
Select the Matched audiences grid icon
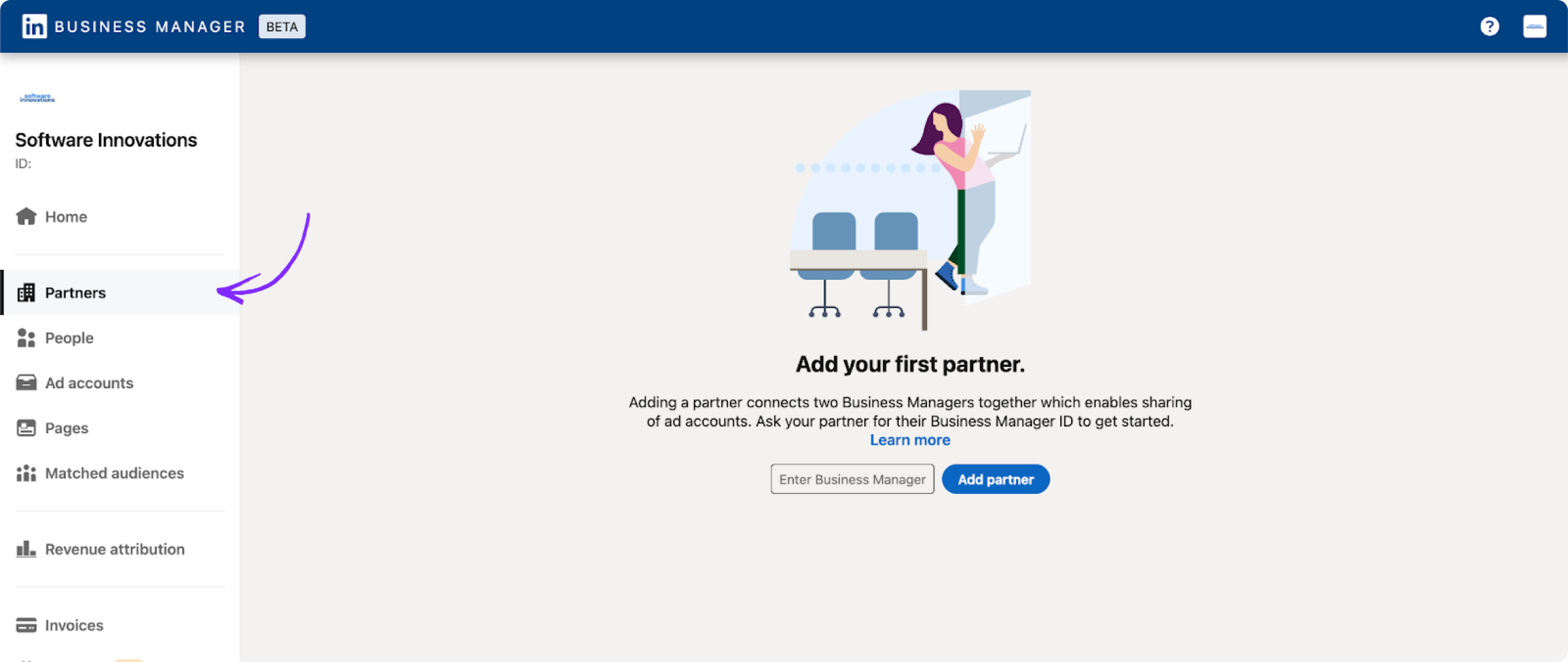point(26,473)
